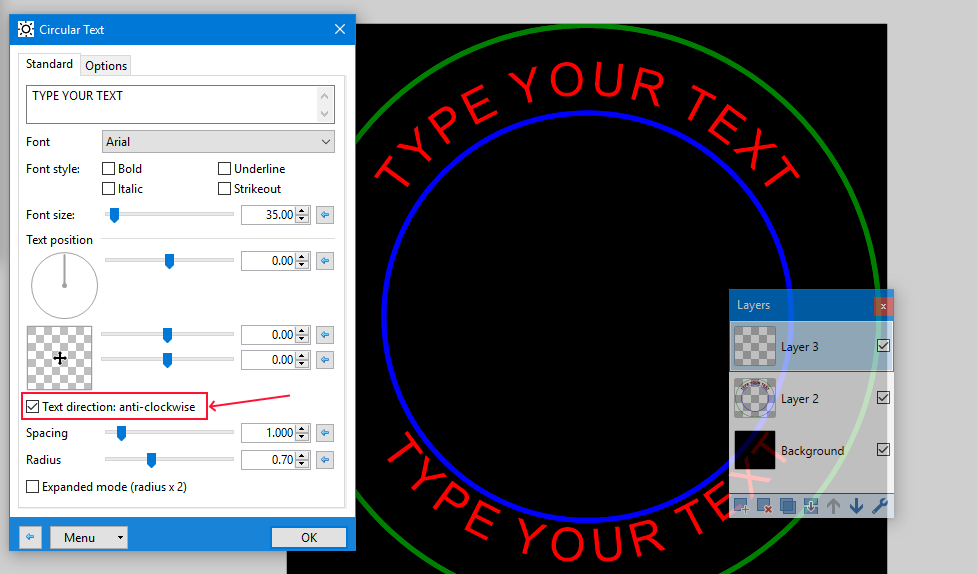977x574 pixels.
Task: Uncheck Text direction: anti-clockwise
Action: pyautogui.click(x=32, y=407)
